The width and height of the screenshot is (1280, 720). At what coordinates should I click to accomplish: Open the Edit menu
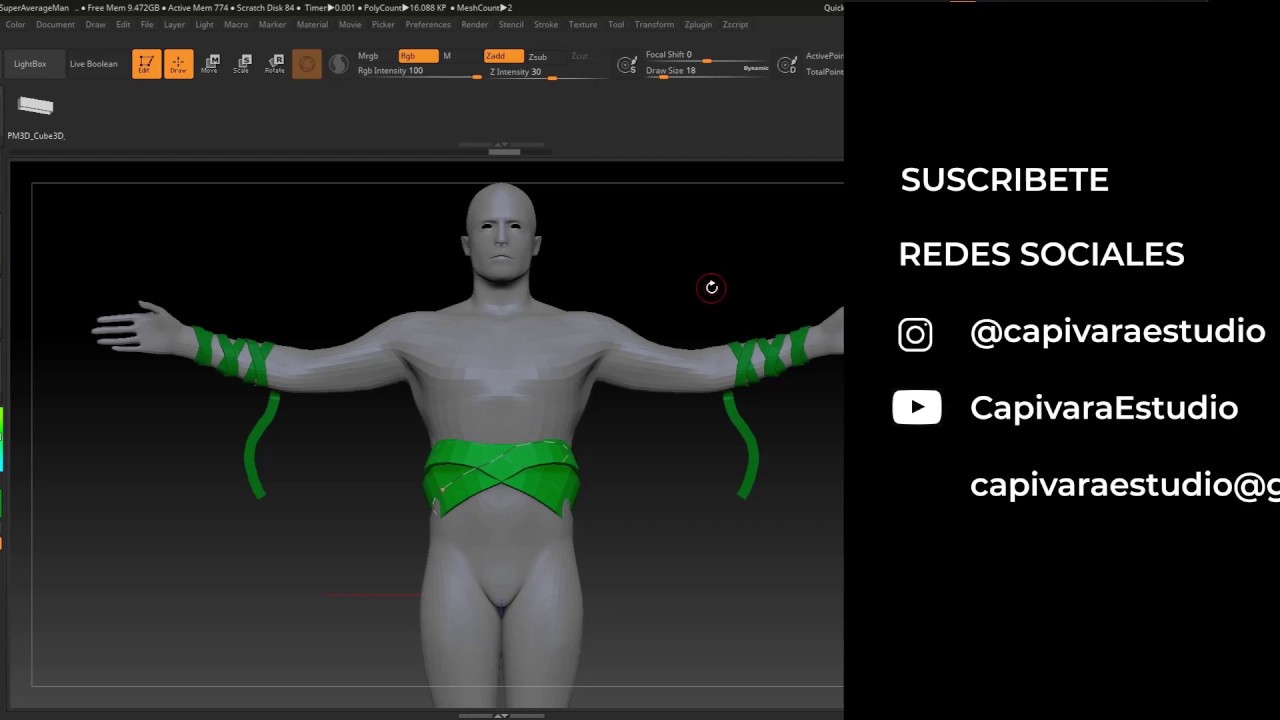tap(123, 24)
